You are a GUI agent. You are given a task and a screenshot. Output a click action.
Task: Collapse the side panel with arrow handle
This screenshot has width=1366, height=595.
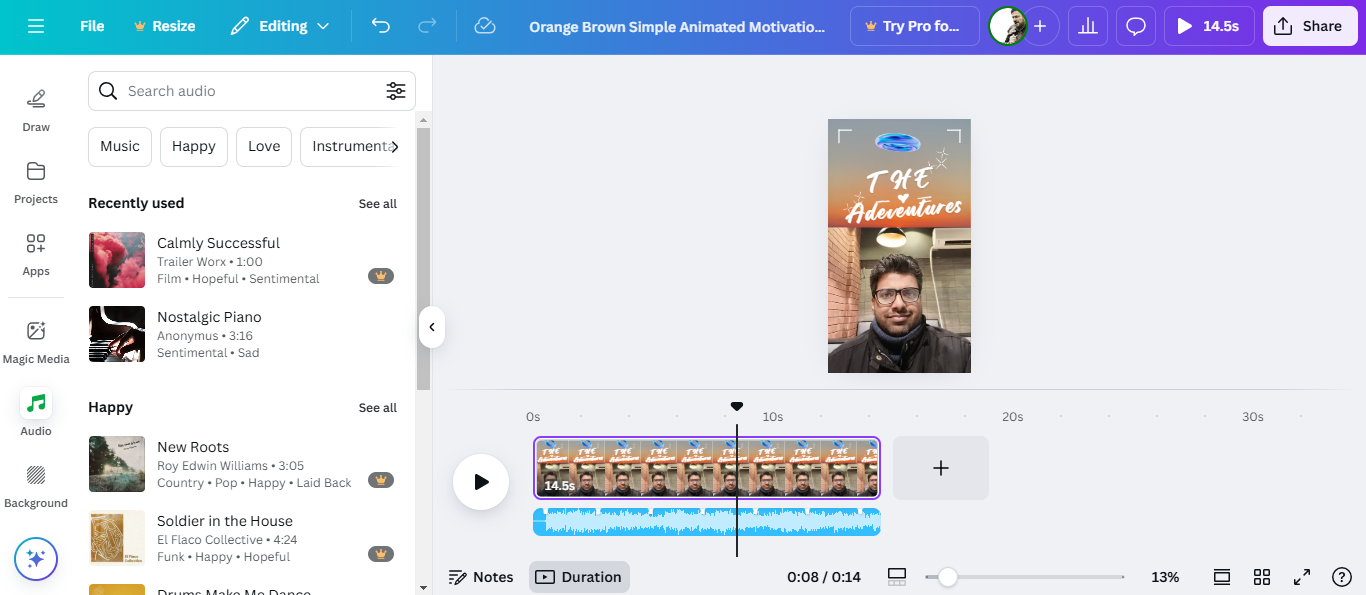(x=431, y=327)
